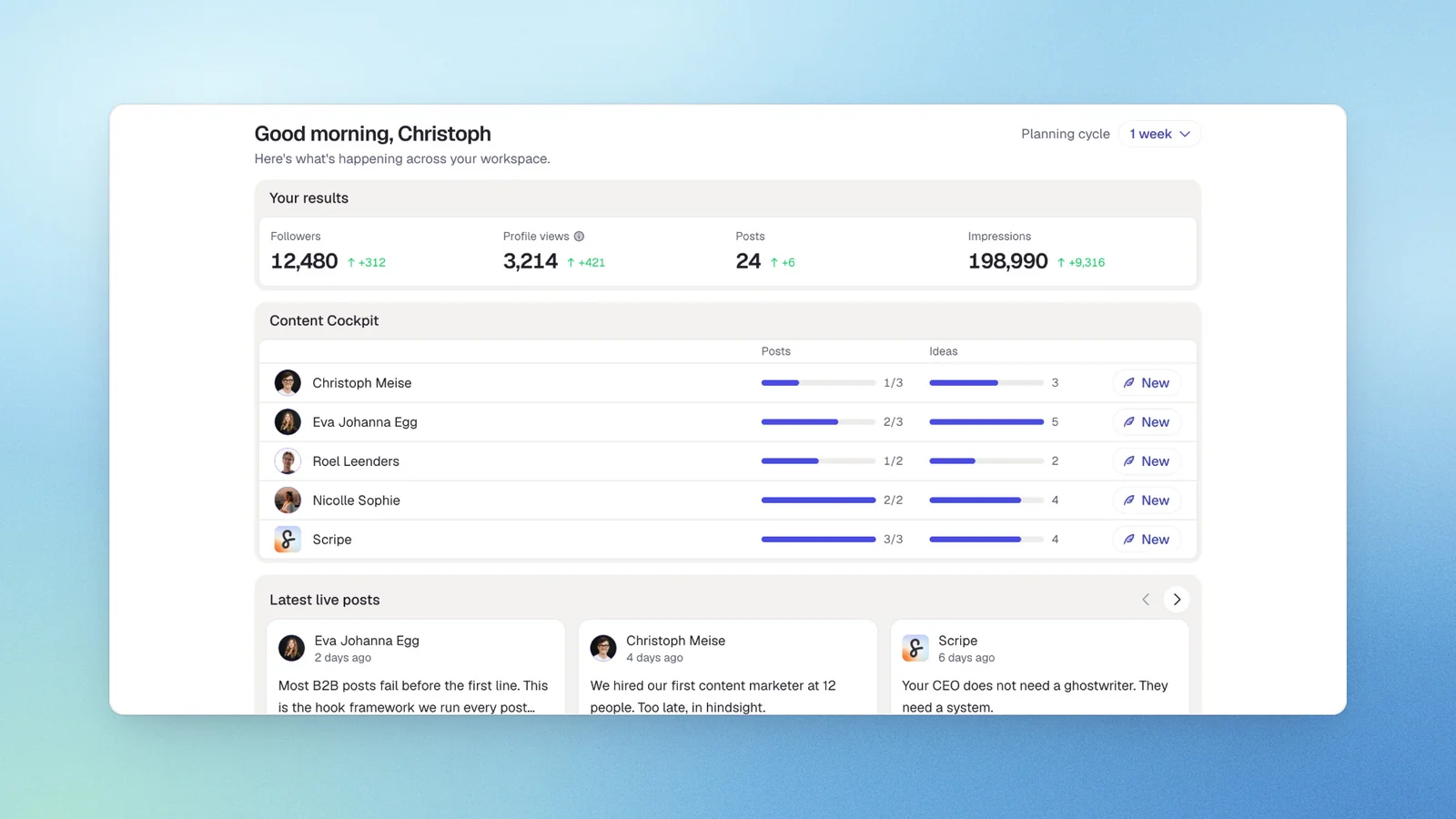Click Eva Johanna Egg's avatar in latest posts
The height and width of the screenshot is (819, 1456).
tap(291, 648)
